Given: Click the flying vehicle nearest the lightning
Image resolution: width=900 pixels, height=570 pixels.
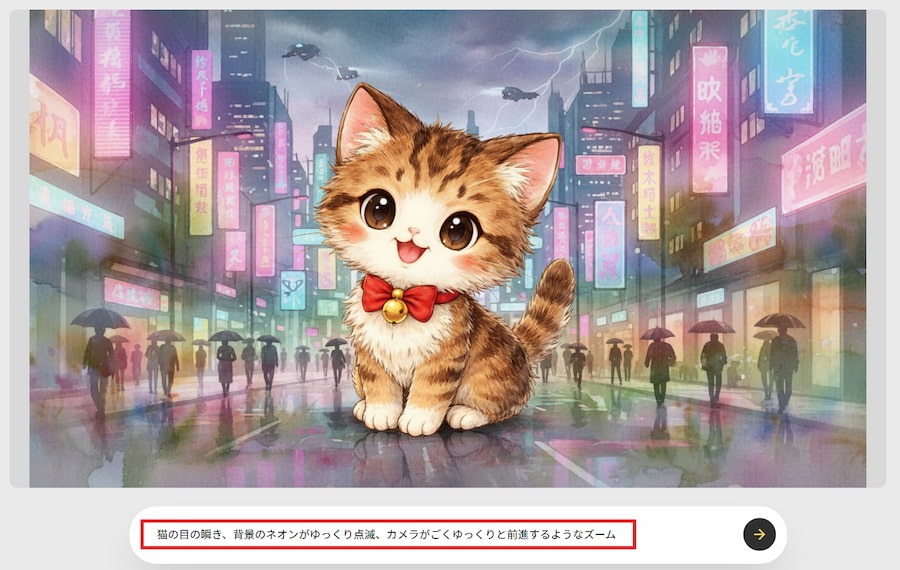Looking at the screenshot, I should pos(520,94).
